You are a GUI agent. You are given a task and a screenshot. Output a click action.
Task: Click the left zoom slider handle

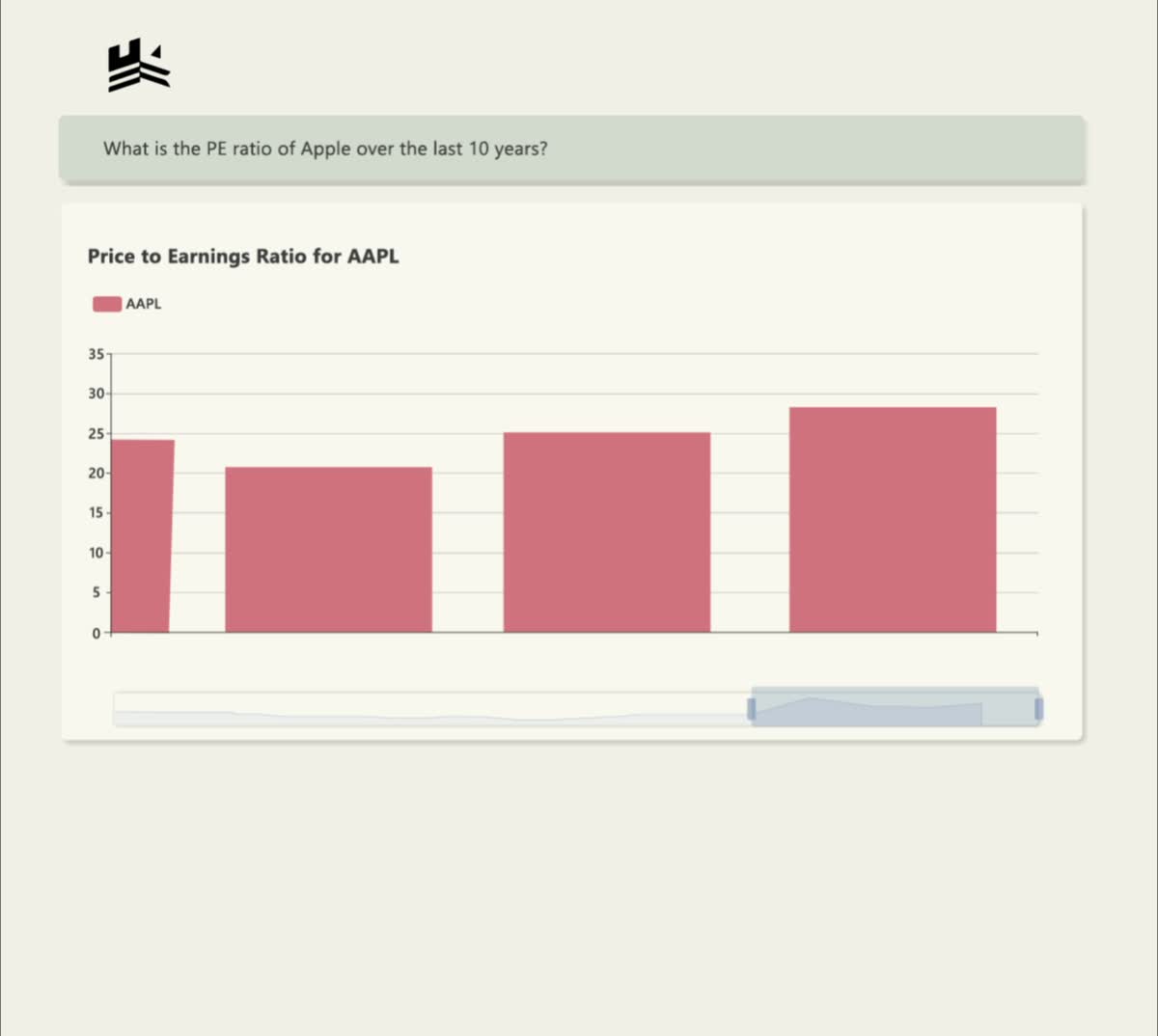tap(751, 709)
